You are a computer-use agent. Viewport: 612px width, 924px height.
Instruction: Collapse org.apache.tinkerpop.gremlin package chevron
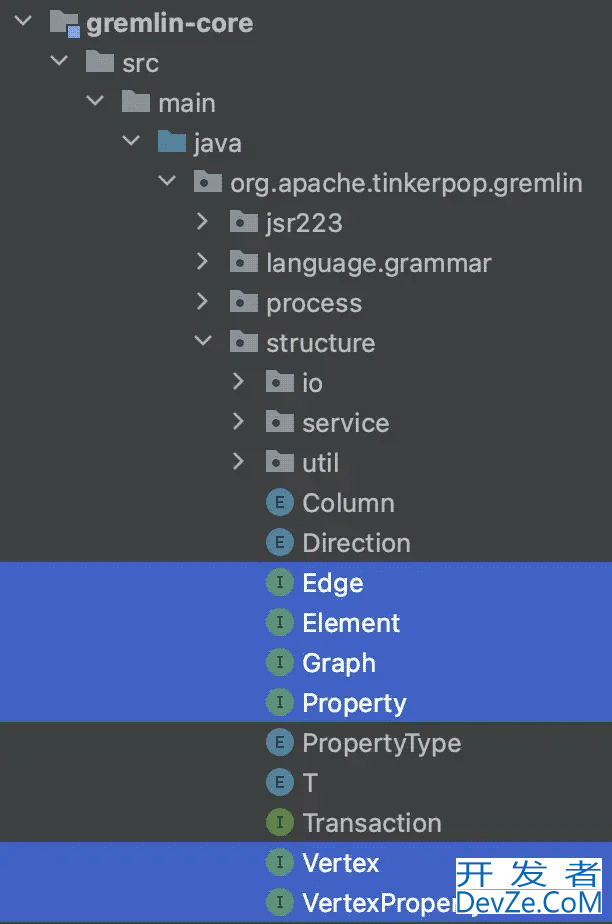coord(168,181)
